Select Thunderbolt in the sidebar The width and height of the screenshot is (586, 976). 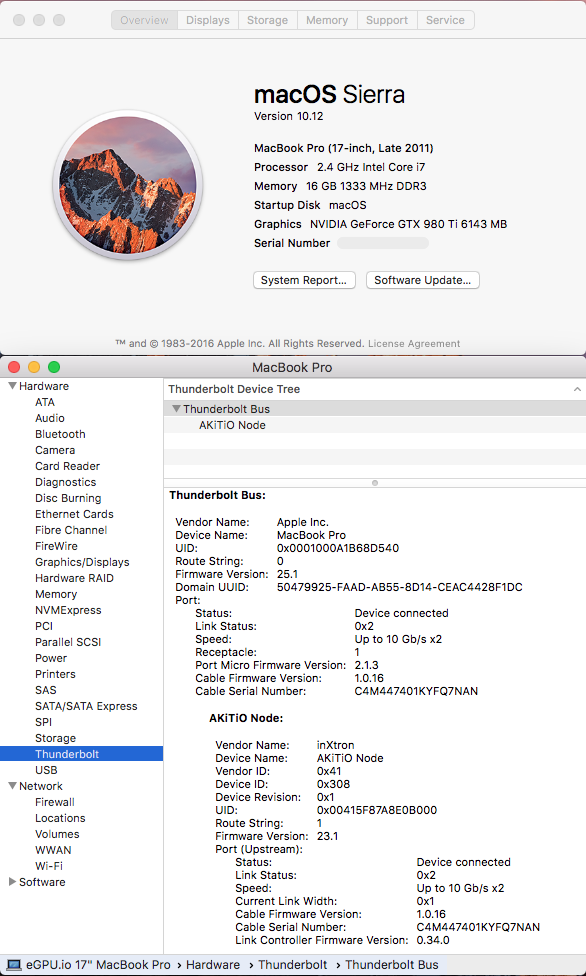82,754
